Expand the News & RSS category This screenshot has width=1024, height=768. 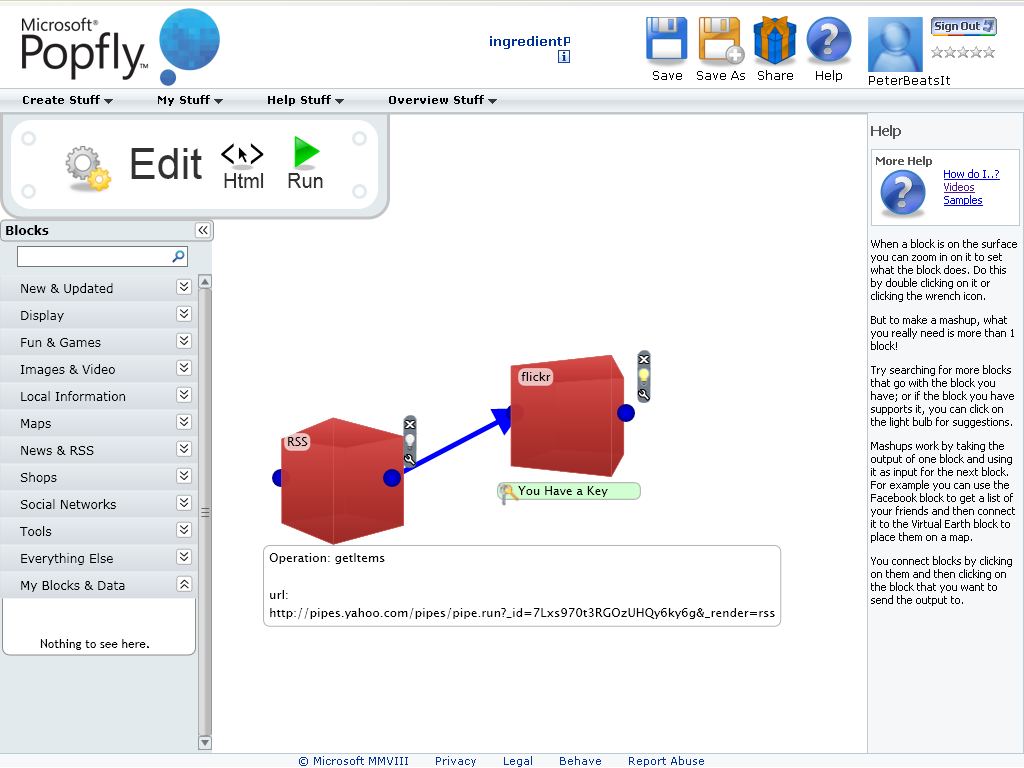coord(184,449)
